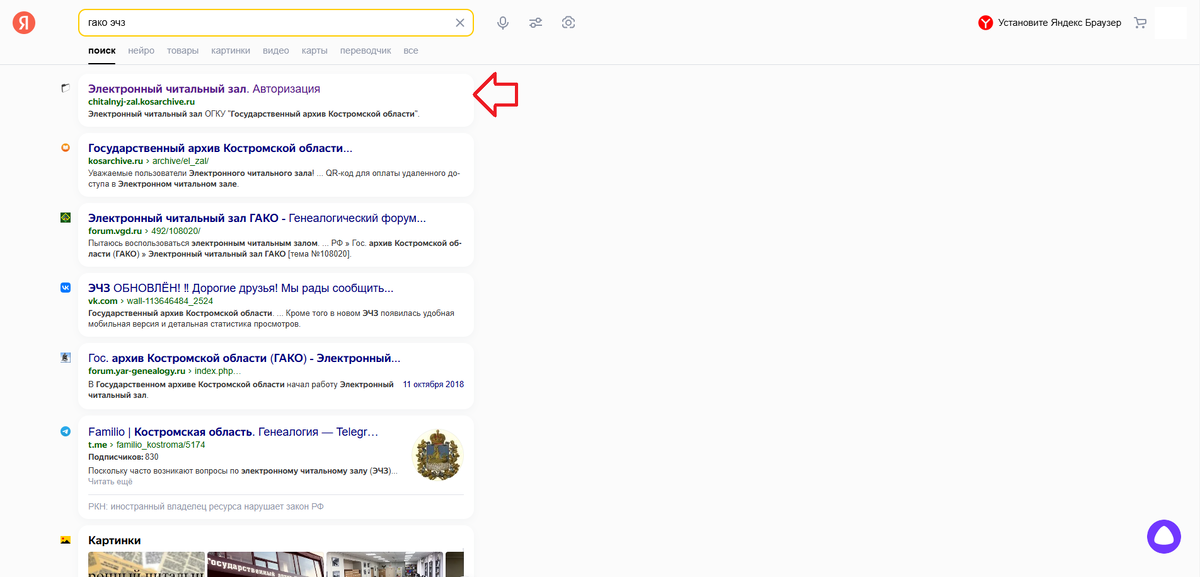
Task: Open Электронный читальный зал ГАКО forum result
Action: coord(257,218)
